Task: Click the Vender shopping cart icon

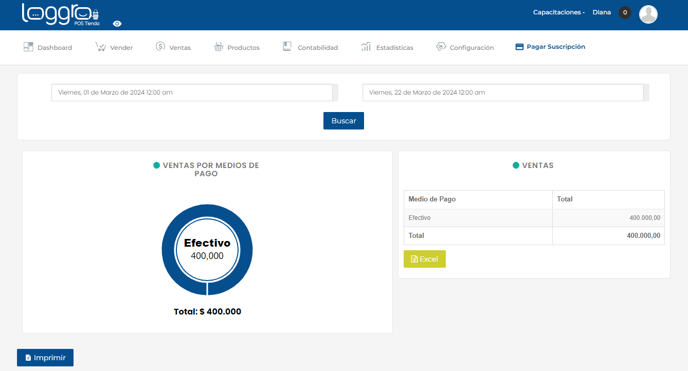Action: pos(100,47)
